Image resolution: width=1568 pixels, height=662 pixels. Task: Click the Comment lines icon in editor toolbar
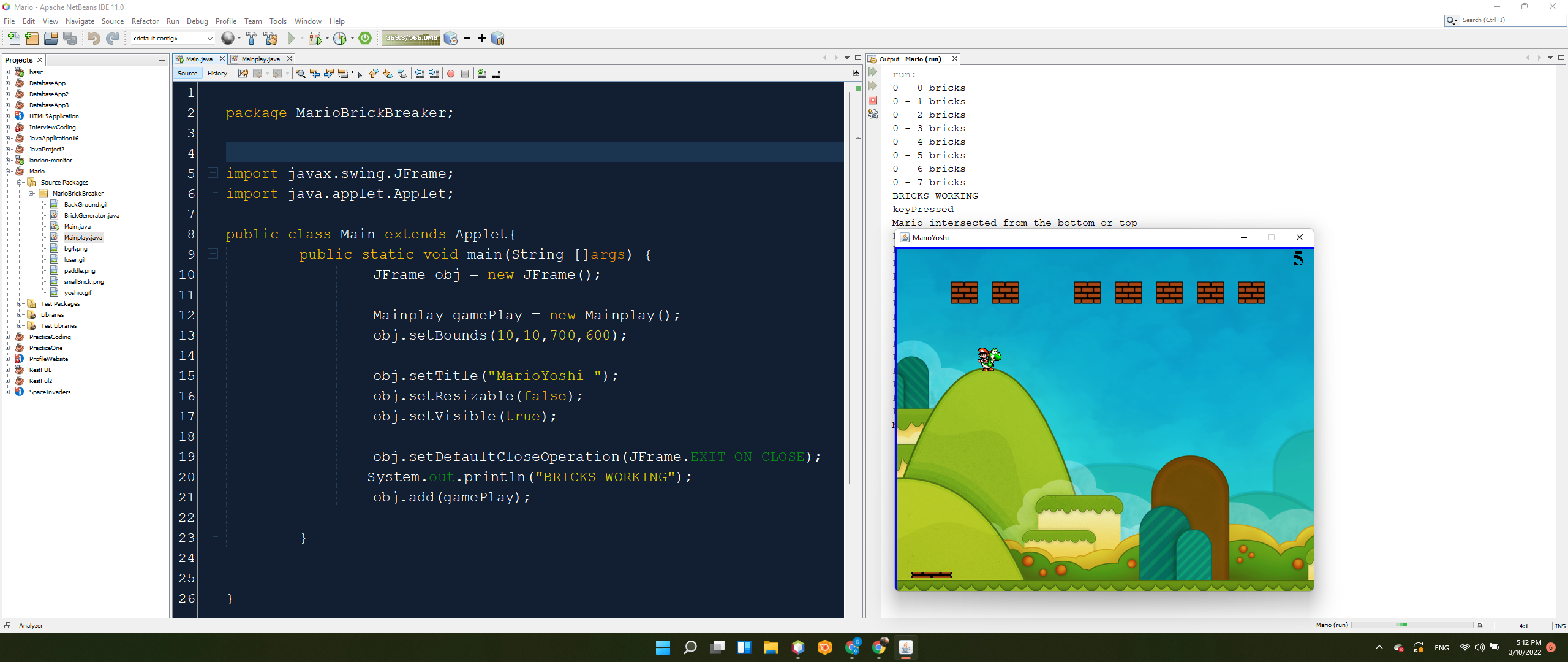(x=482, y=74)
